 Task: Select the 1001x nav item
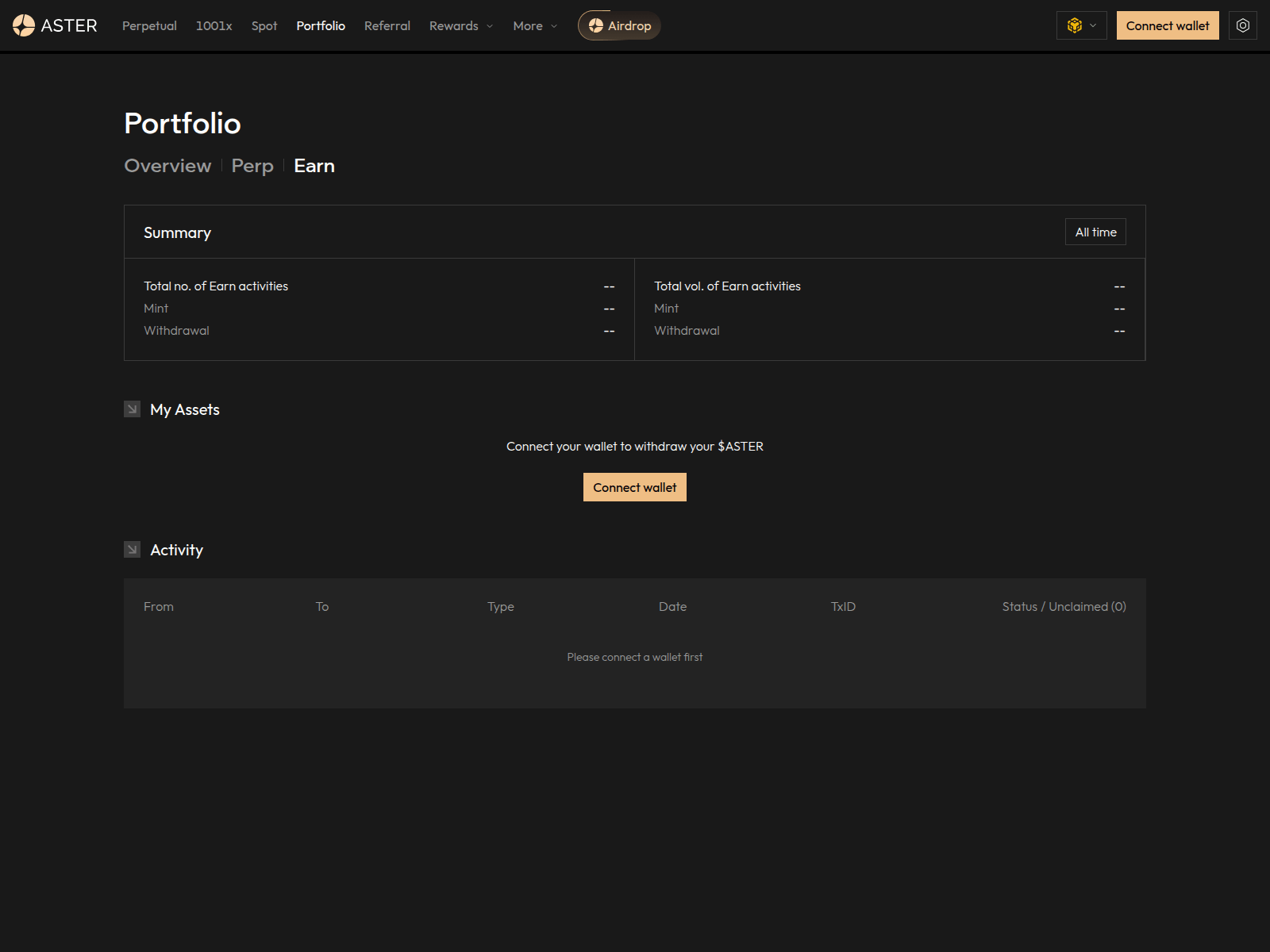click(214, 25)
